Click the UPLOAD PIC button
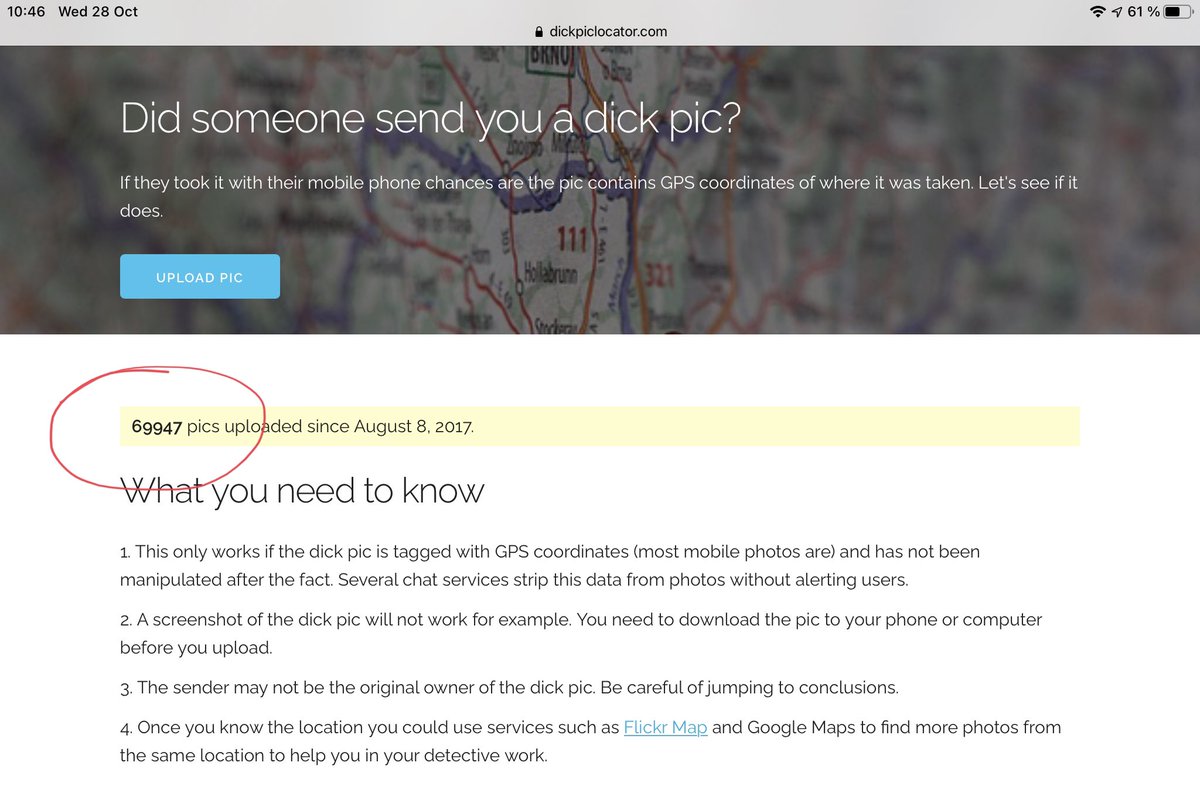This screenshot has height=800, width=1200. tap(200, 277)
